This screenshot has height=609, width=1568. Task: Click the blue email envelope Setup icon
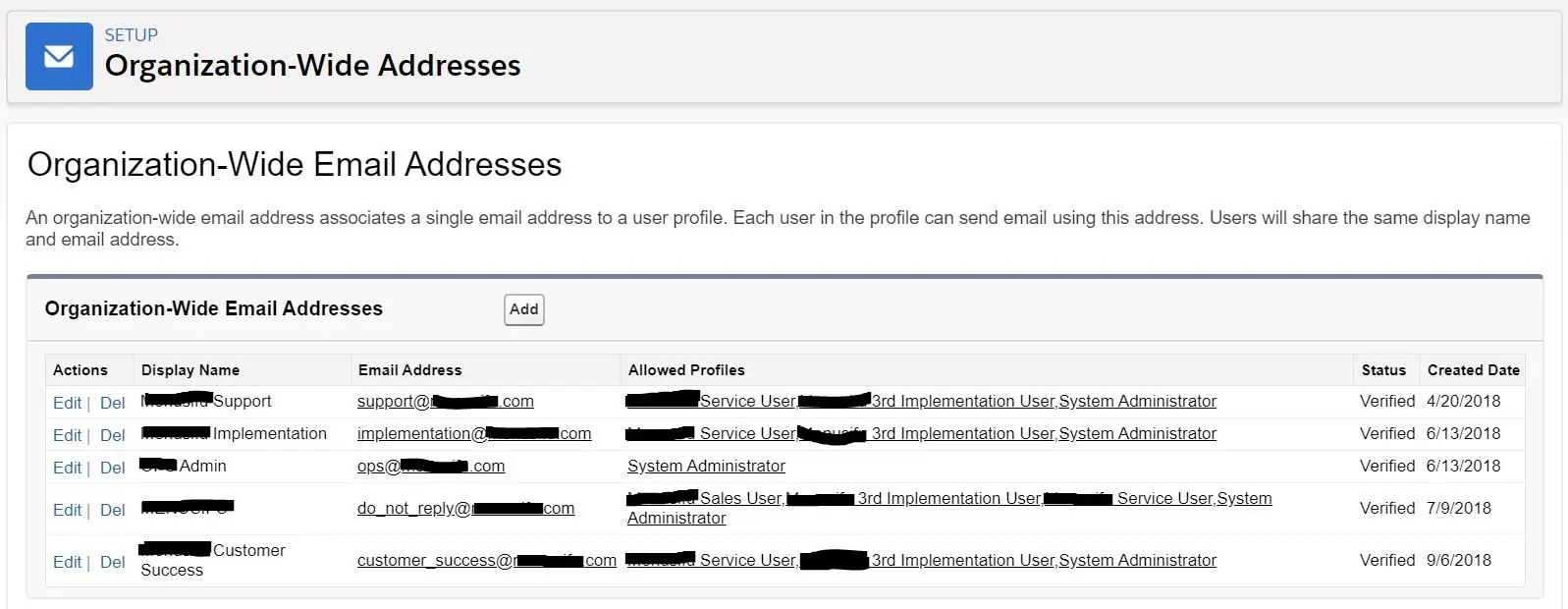click(x=59, y=57)
